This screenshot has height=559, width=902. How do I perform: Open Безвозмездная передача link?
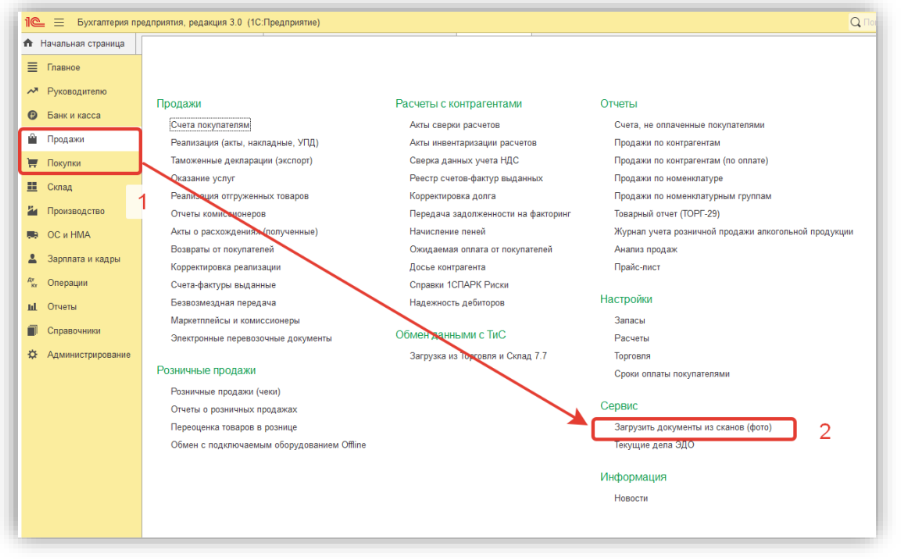223,303
